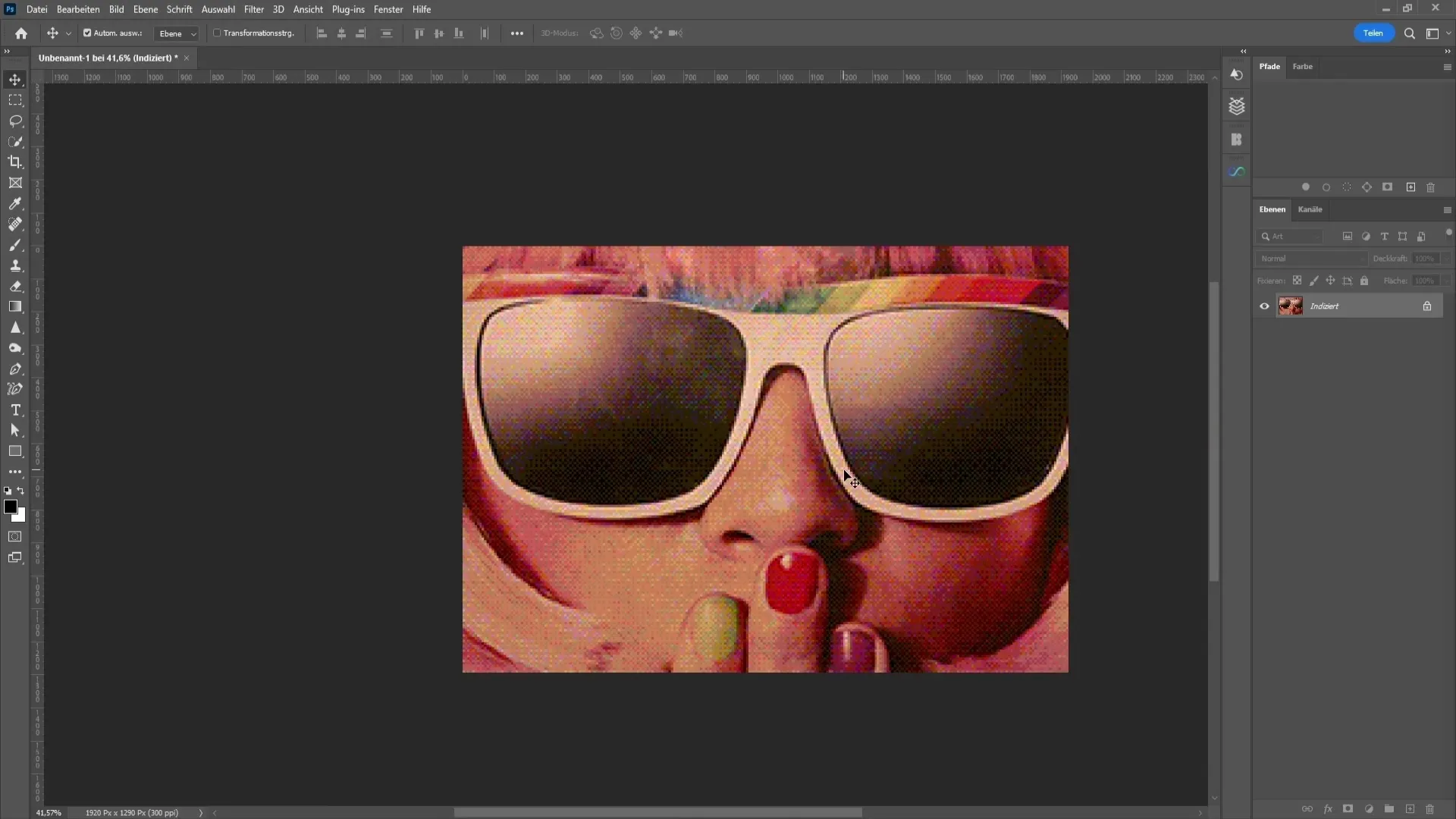Hide the Indiziert layer with eye icon
1456x819 pixels.
pyautogui.click(x=1264, y=306)
